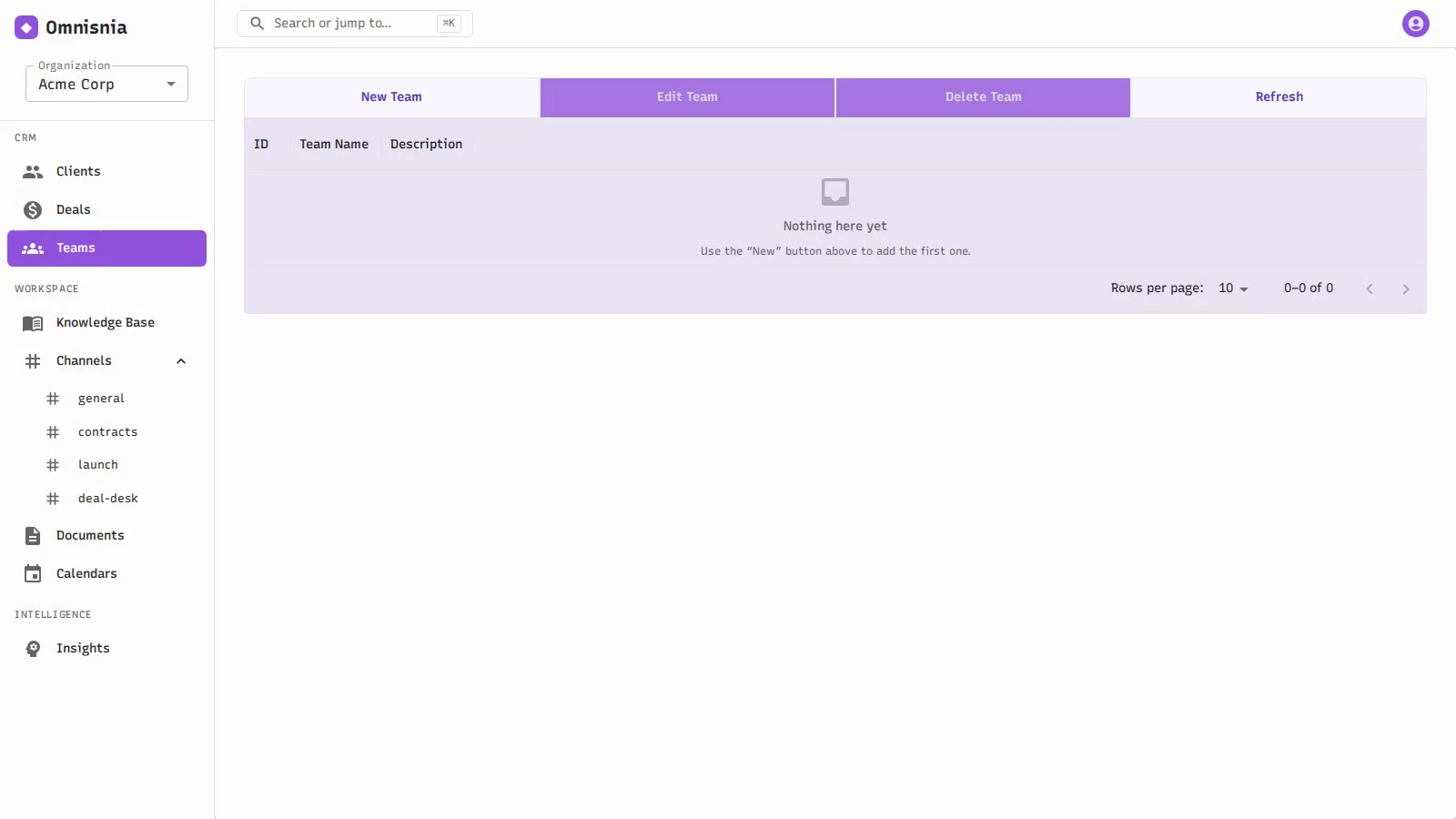Open the general channel
This screenshot has height=819, width=1456.
[106, 399]
